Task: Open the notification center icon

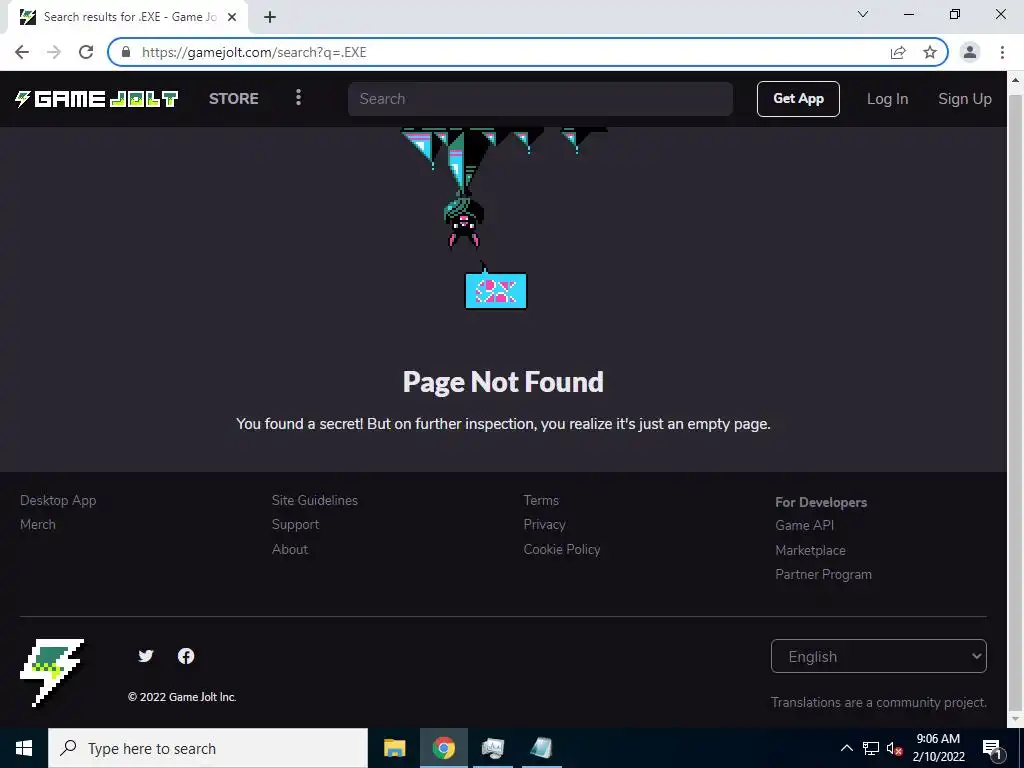Action: tap(992, 749)
